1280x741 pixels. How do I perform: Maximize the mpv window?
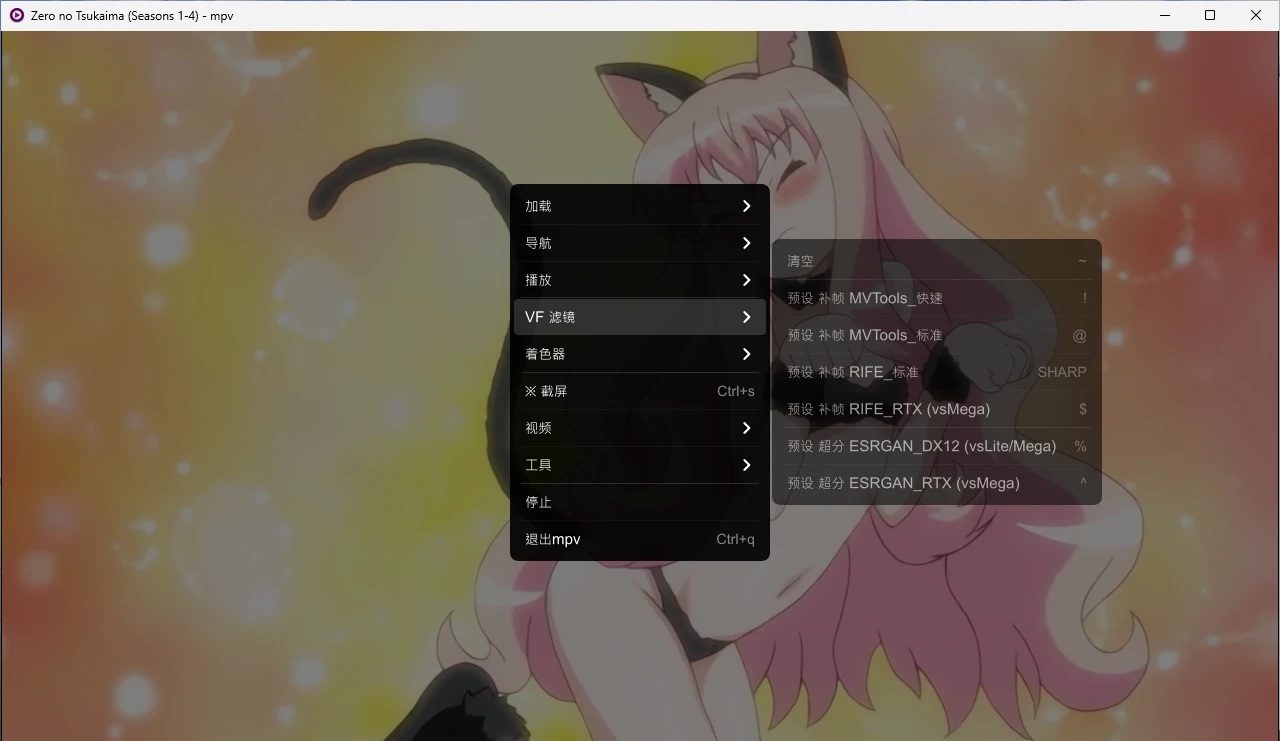click(x=1210, y=15)
